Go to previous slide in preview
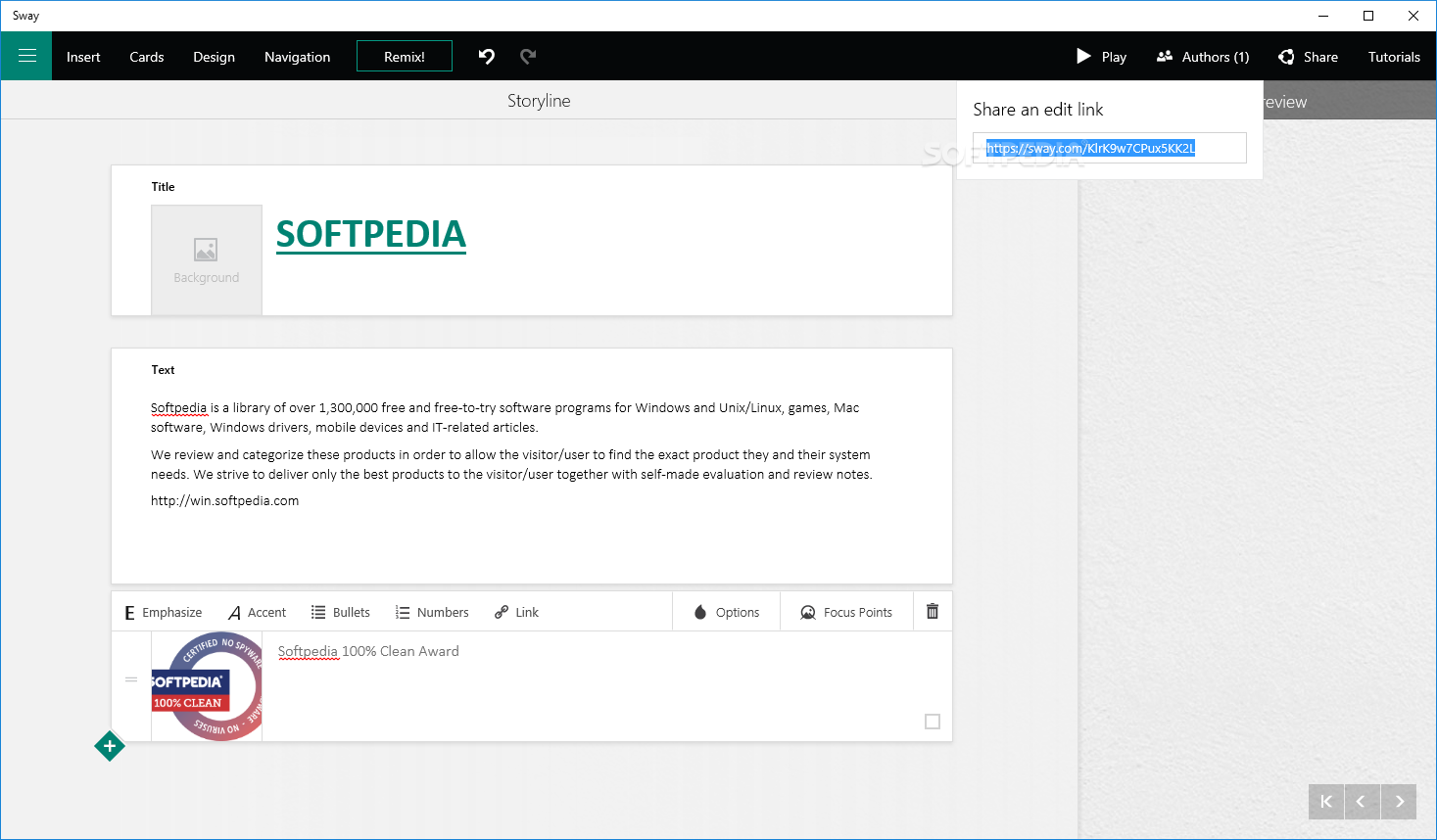This screenshot has height=840, width=1437. tap(1362, 801)
